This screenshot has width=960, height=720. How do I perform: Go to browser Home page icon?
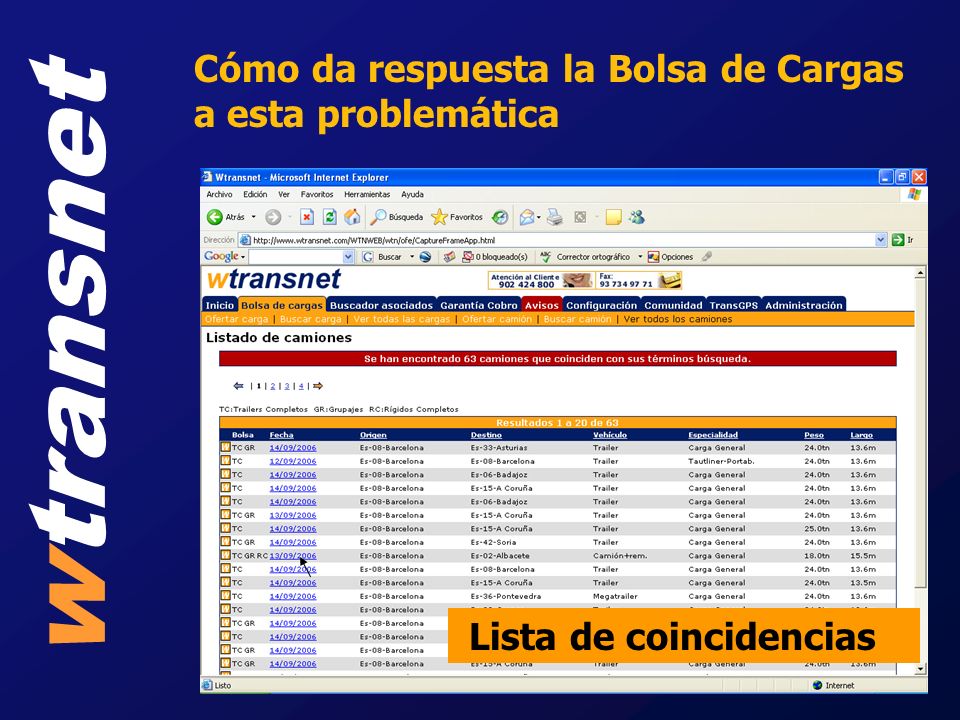coord(352,217)
